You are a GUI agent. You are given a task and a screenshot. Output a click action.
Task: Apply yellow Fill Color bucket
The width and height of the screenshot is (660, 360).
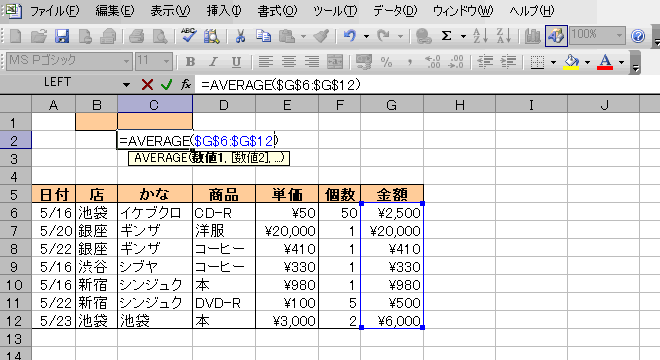pyautogui.click(x=571, y=62)
